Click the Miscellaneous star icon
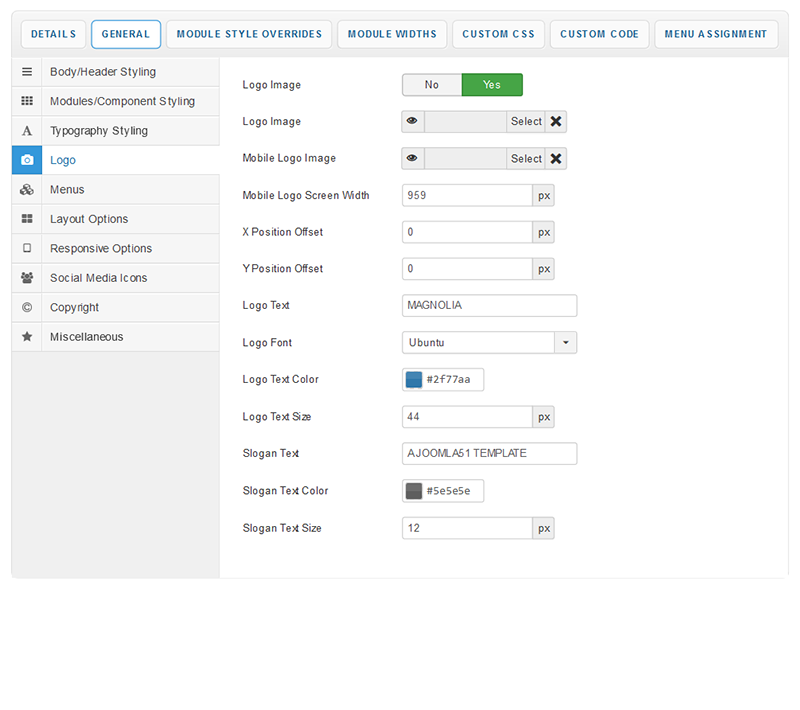The width and height of the screenshot is (800, 710). point(27,337)
